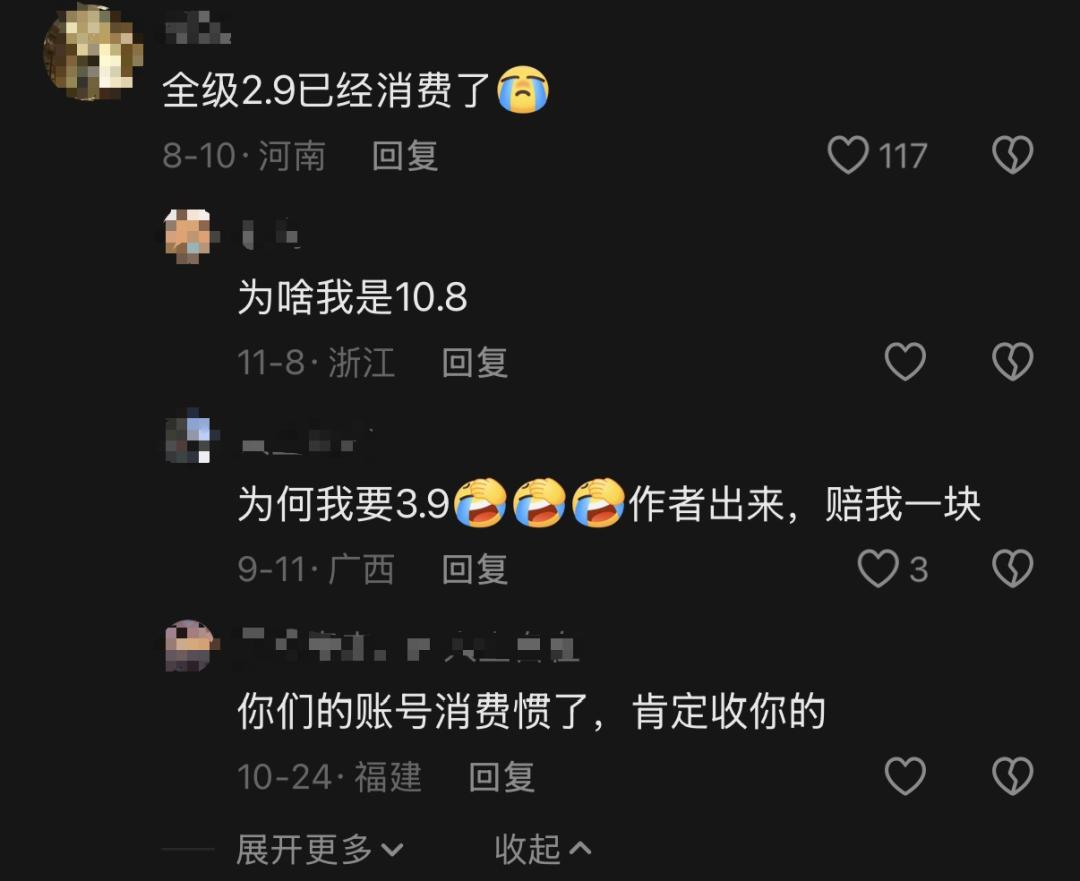Open top commenter's avatar profile
The height and width of the screenshot is (881, 1080).
pyautogui.click(x=93, y=53)
